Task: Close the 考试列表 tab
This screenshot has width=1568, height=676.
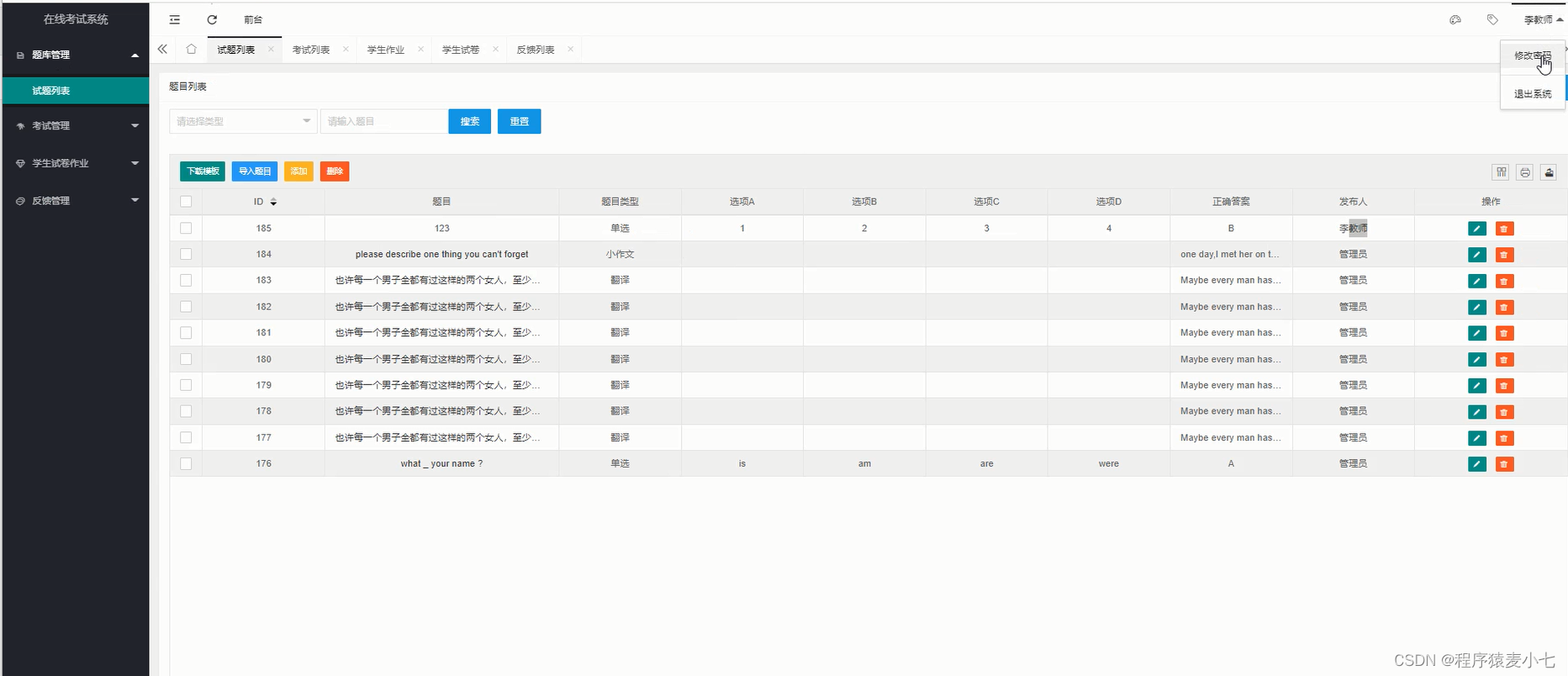Action: pos(346,49)
